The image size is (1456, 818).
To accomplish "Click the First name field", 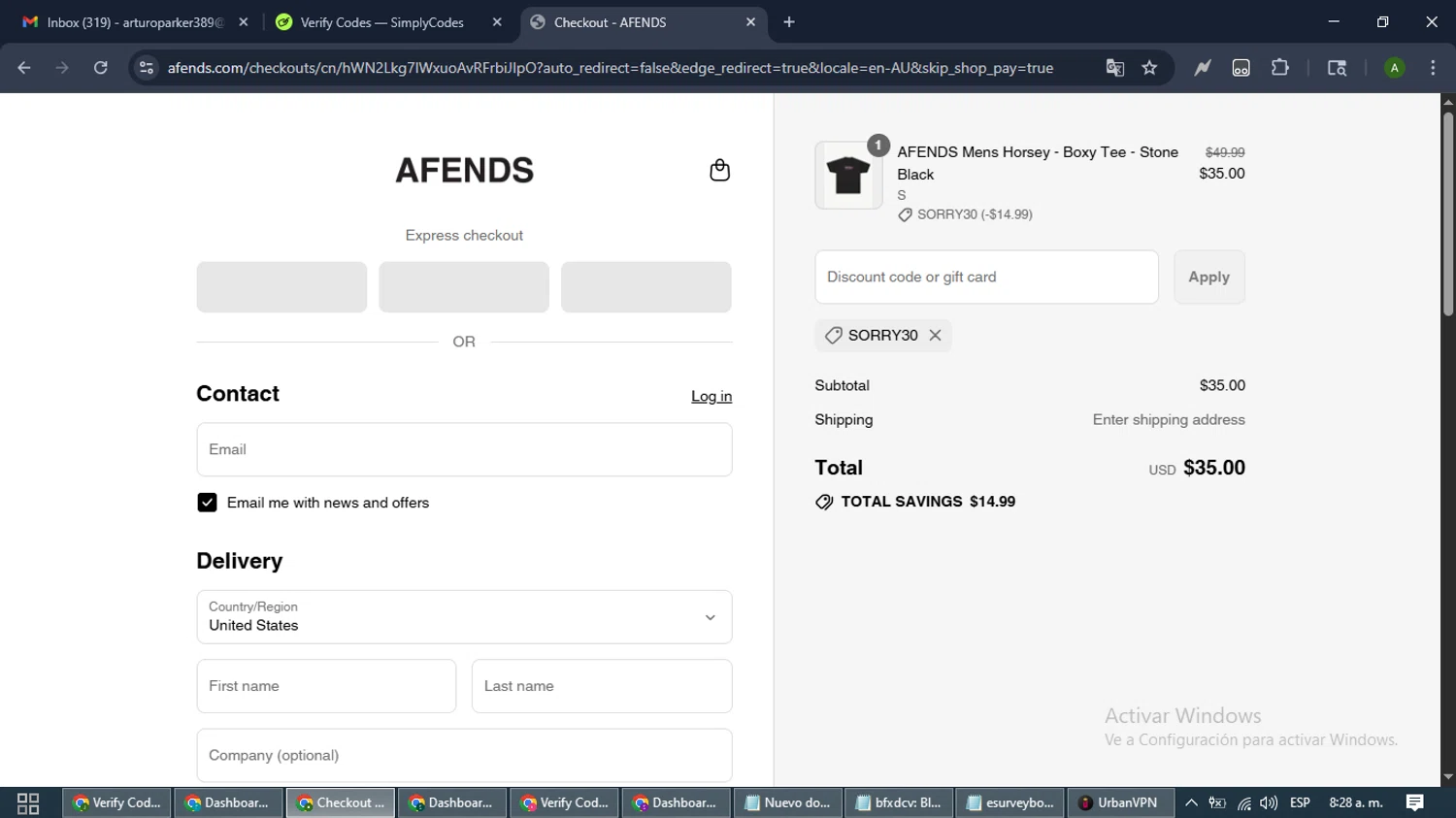I will (x=326, y=686).
